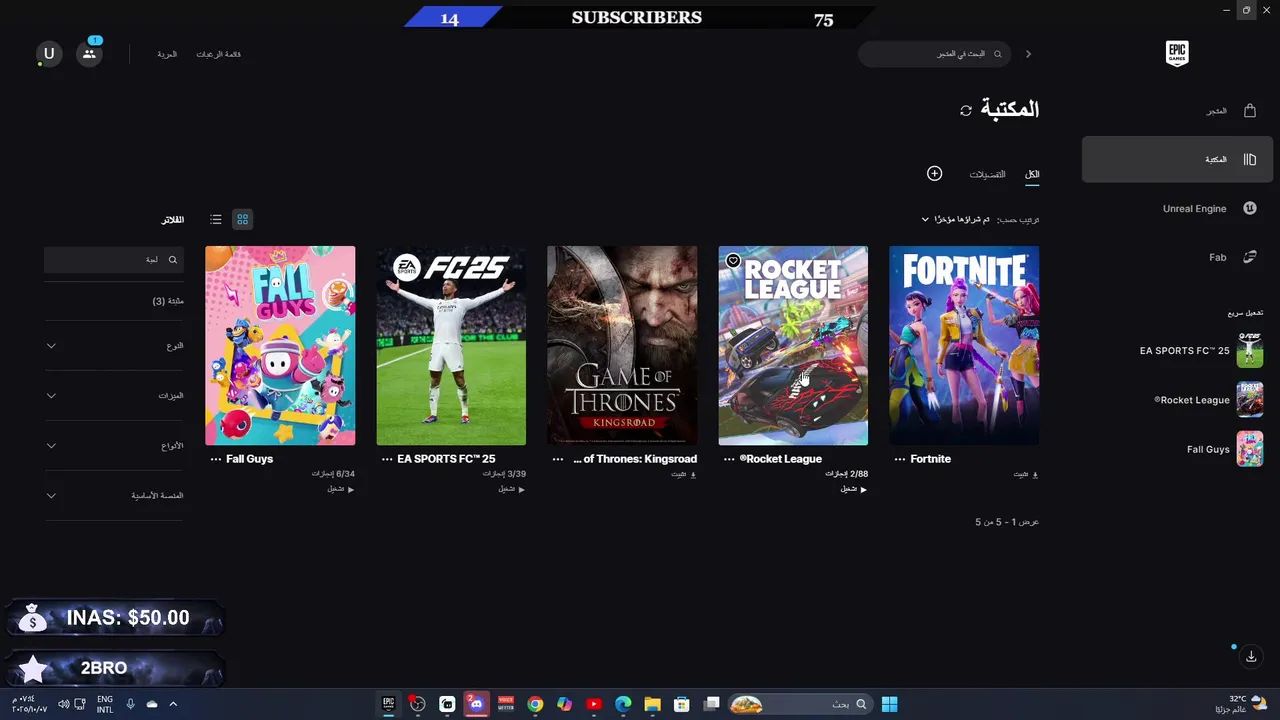The height and width of the screenshot is (720, 1280).
Task: Quick launch Fall Guys from sidebar
Action: click(1225, 449)
